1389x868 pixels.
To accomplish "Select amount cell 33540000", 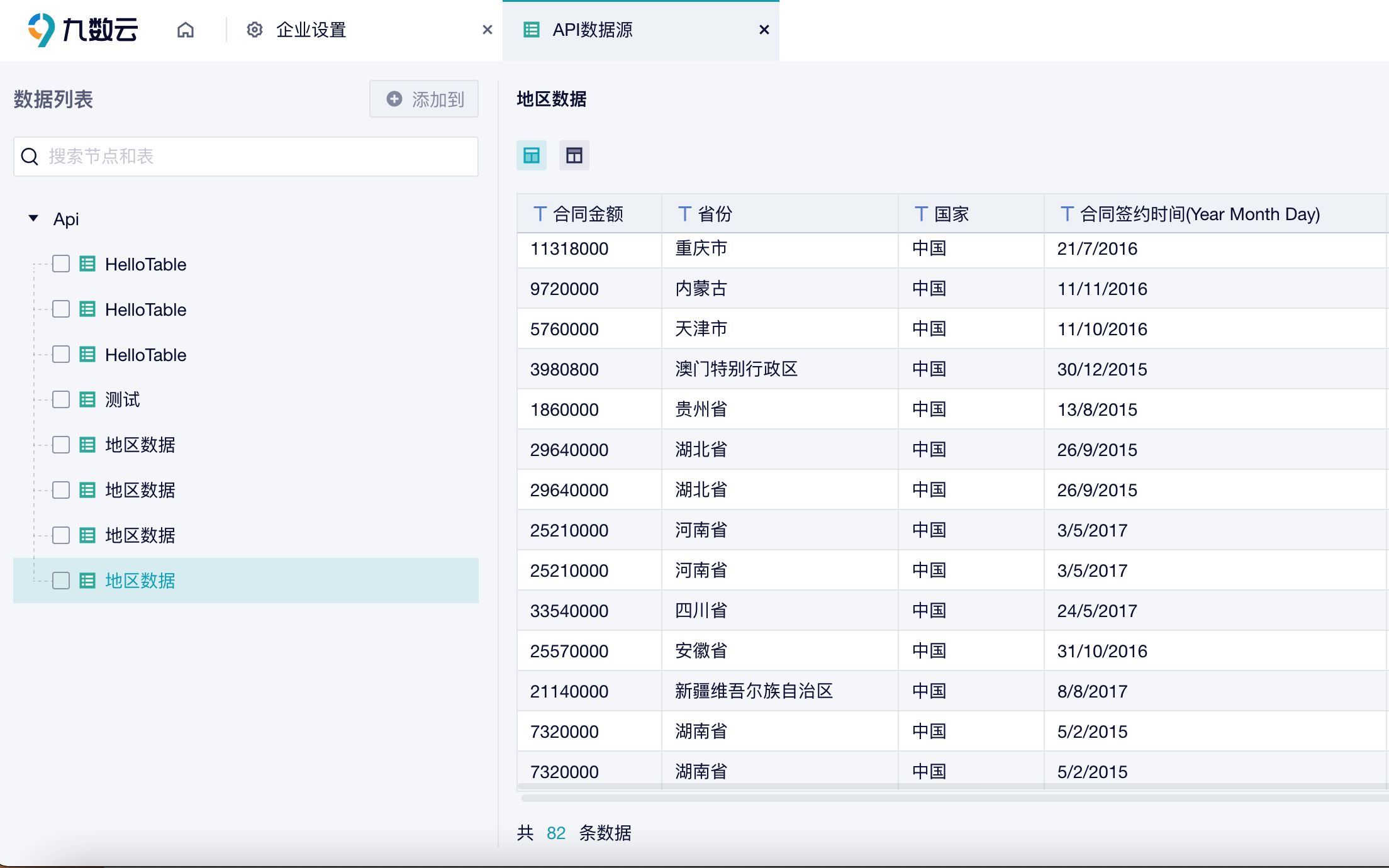I will [589, 611].
